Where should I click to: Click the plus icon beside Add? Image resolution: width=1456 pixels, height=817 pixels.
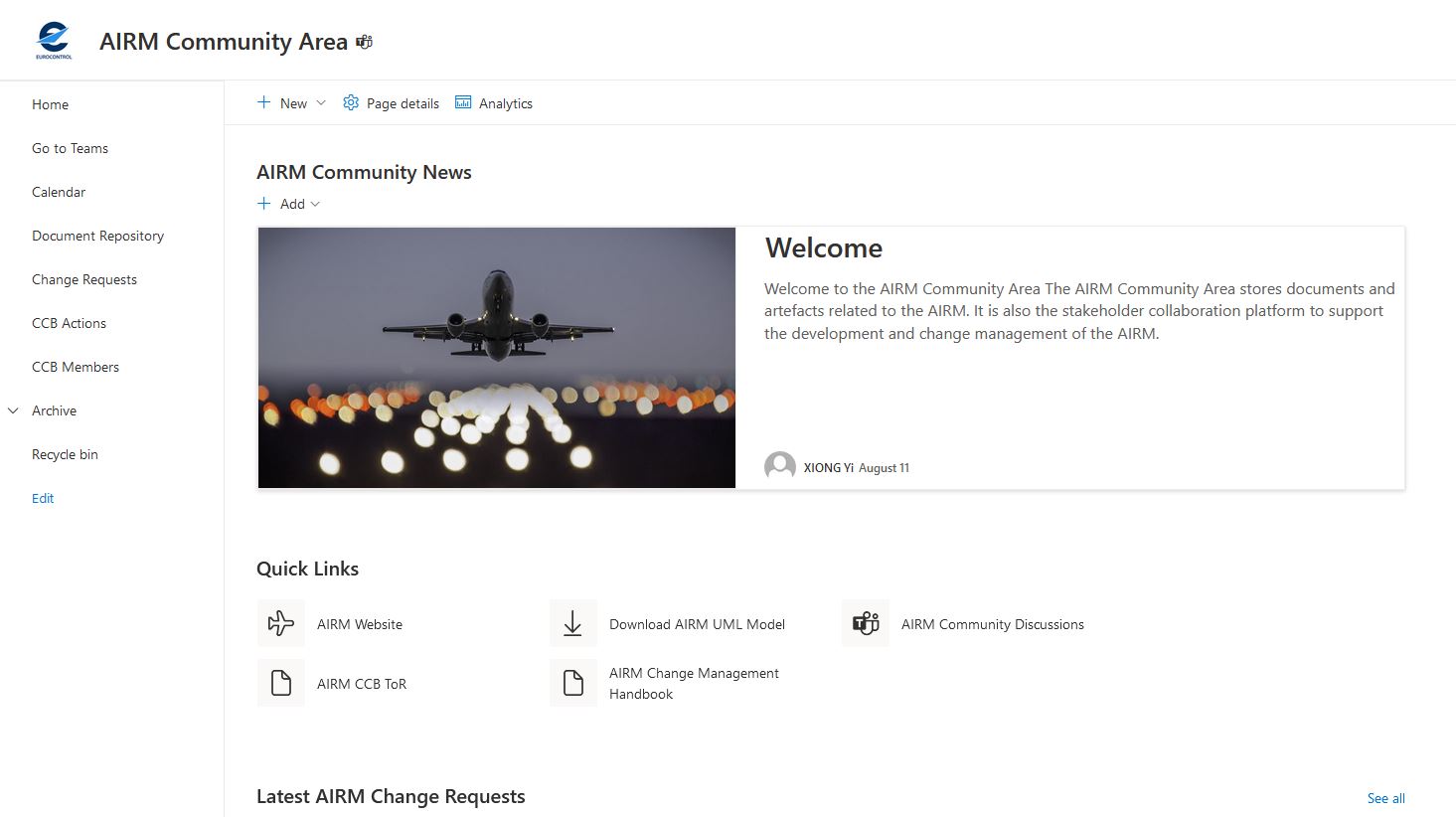[x=263, y=203]
